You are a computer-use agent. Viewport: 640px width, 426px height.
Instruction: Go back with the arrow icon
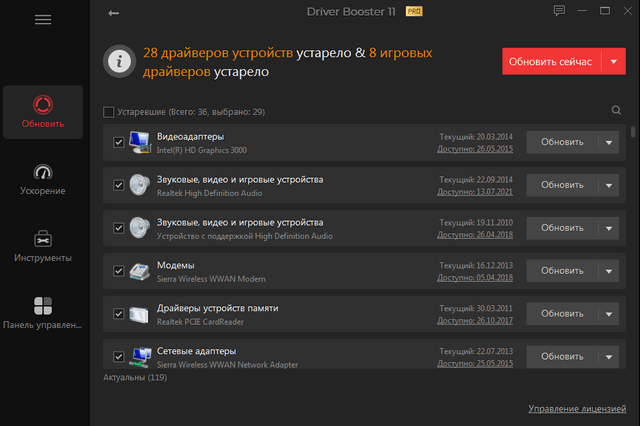click(113, 13)
